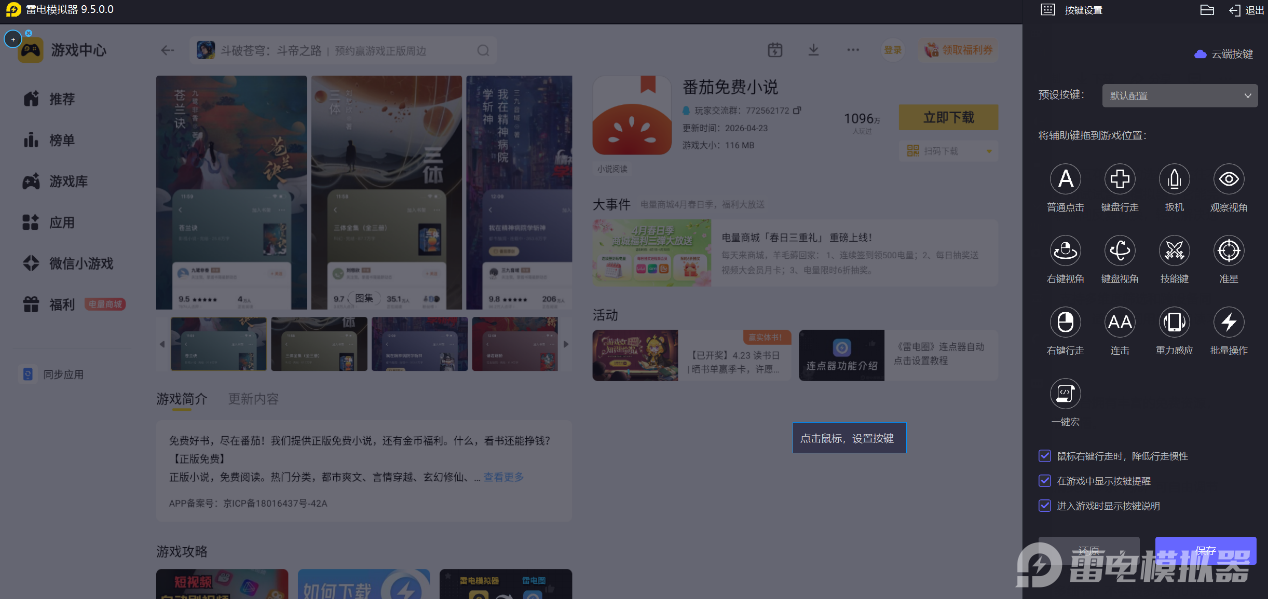
Task: Select the first screenshot thumbnail in the strip
Action: [219, 344]
